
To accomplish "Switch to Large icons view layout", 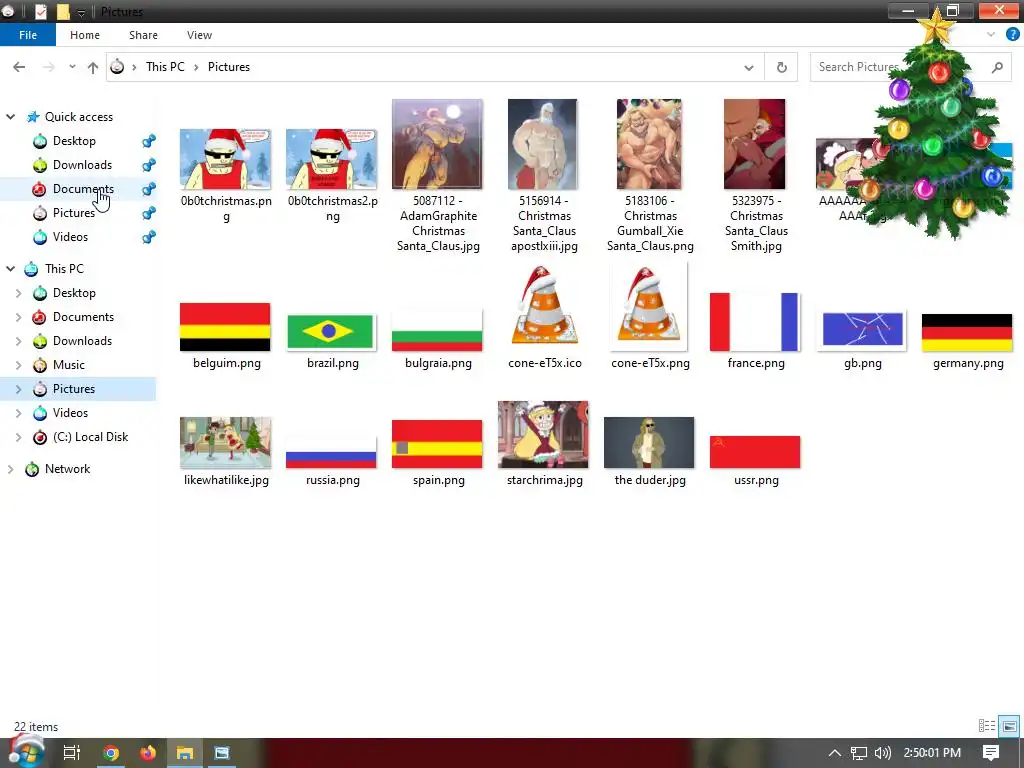I will 1010,726.
